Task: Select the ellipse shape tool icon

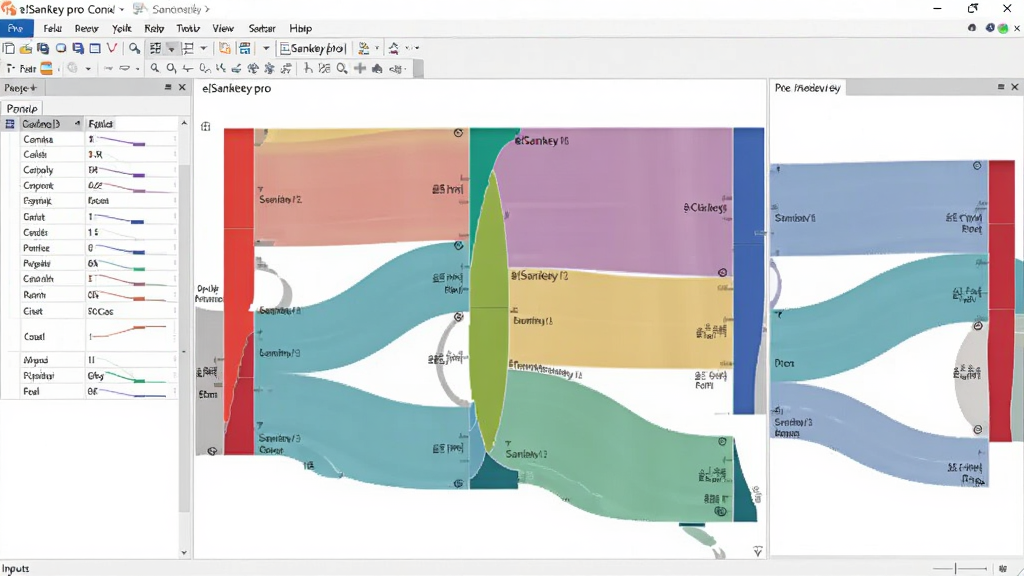Action: pyautogui.click(x=125, y=68)
